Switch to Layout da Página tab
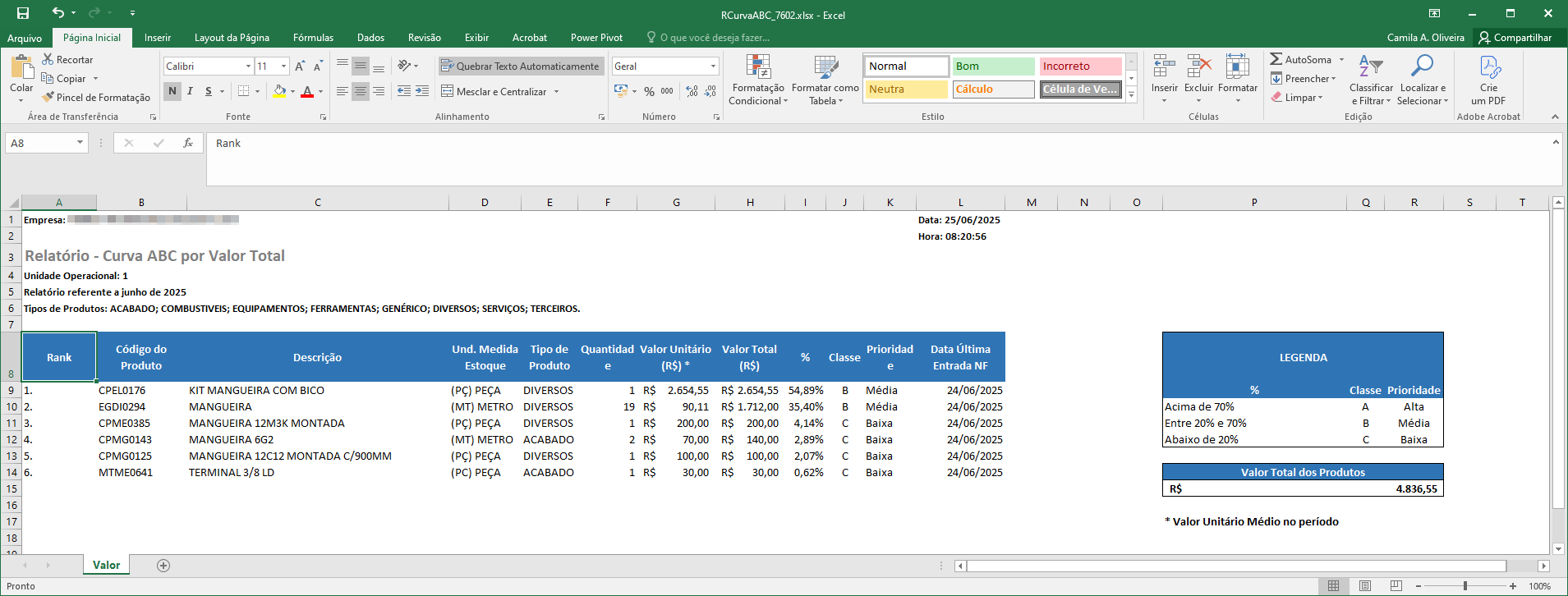 (232, 38)
